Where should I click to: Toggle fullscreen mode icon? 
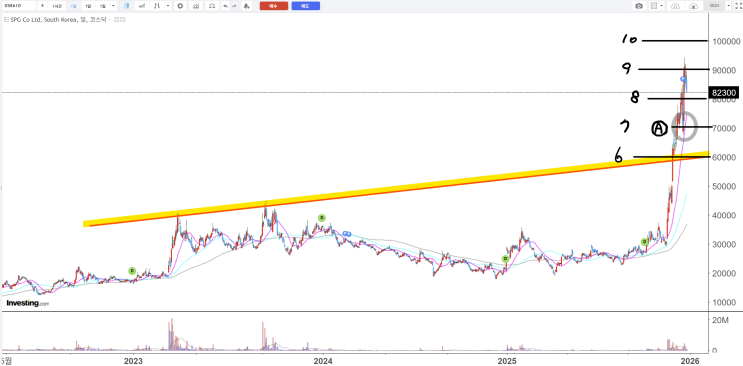[x=738, y=6]
